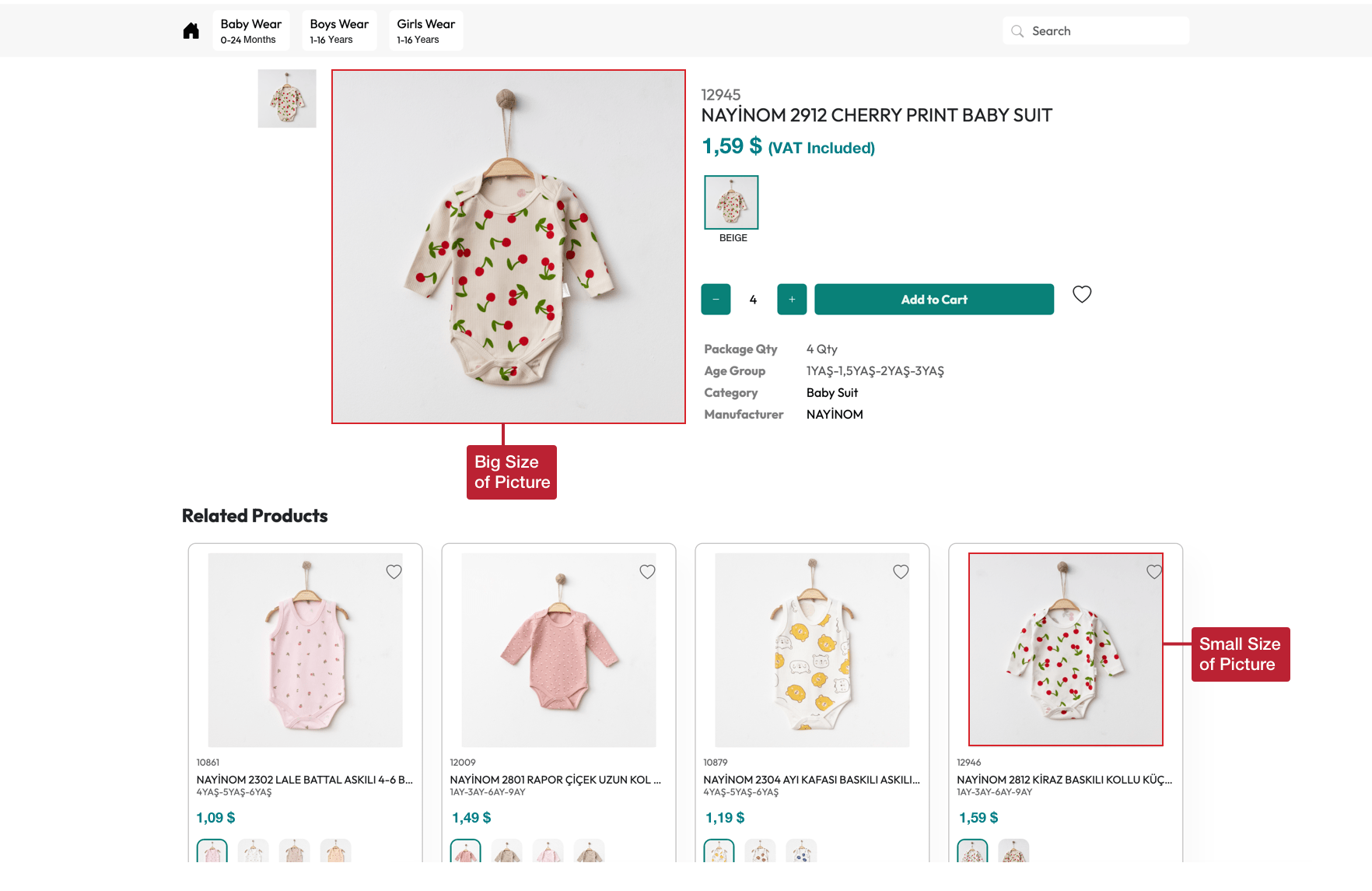1372x891 pixels.
Task: Click the home icon in navigation bar
Action: click(191, 31)
